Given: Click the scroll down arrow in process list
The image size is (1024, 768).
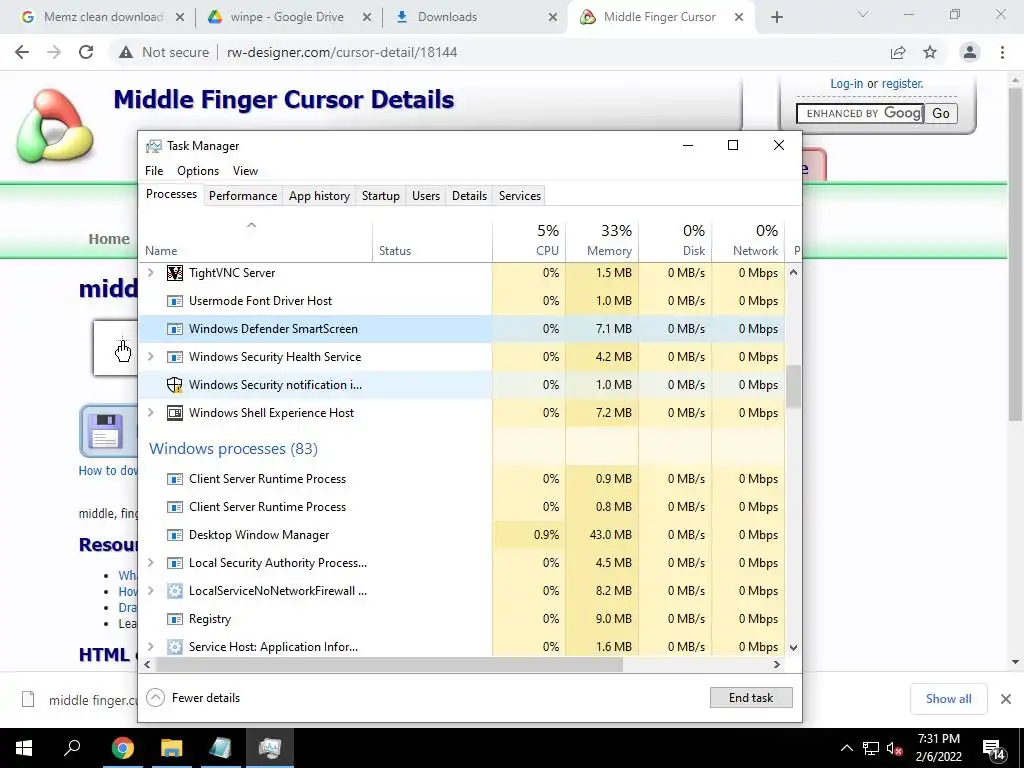Looking at the screenshot, I should pyautogui.click(x=793, y=648).
